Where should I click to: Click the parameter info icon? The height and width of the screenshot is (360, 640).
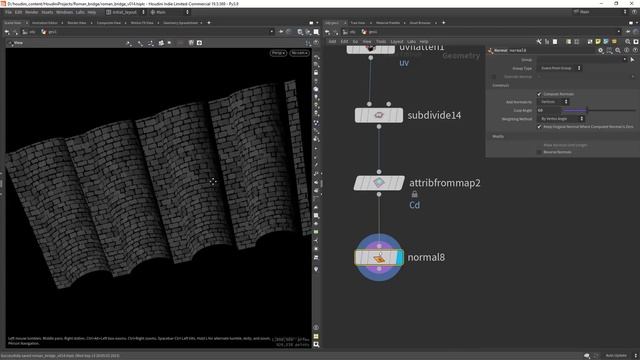pos(627,51)
